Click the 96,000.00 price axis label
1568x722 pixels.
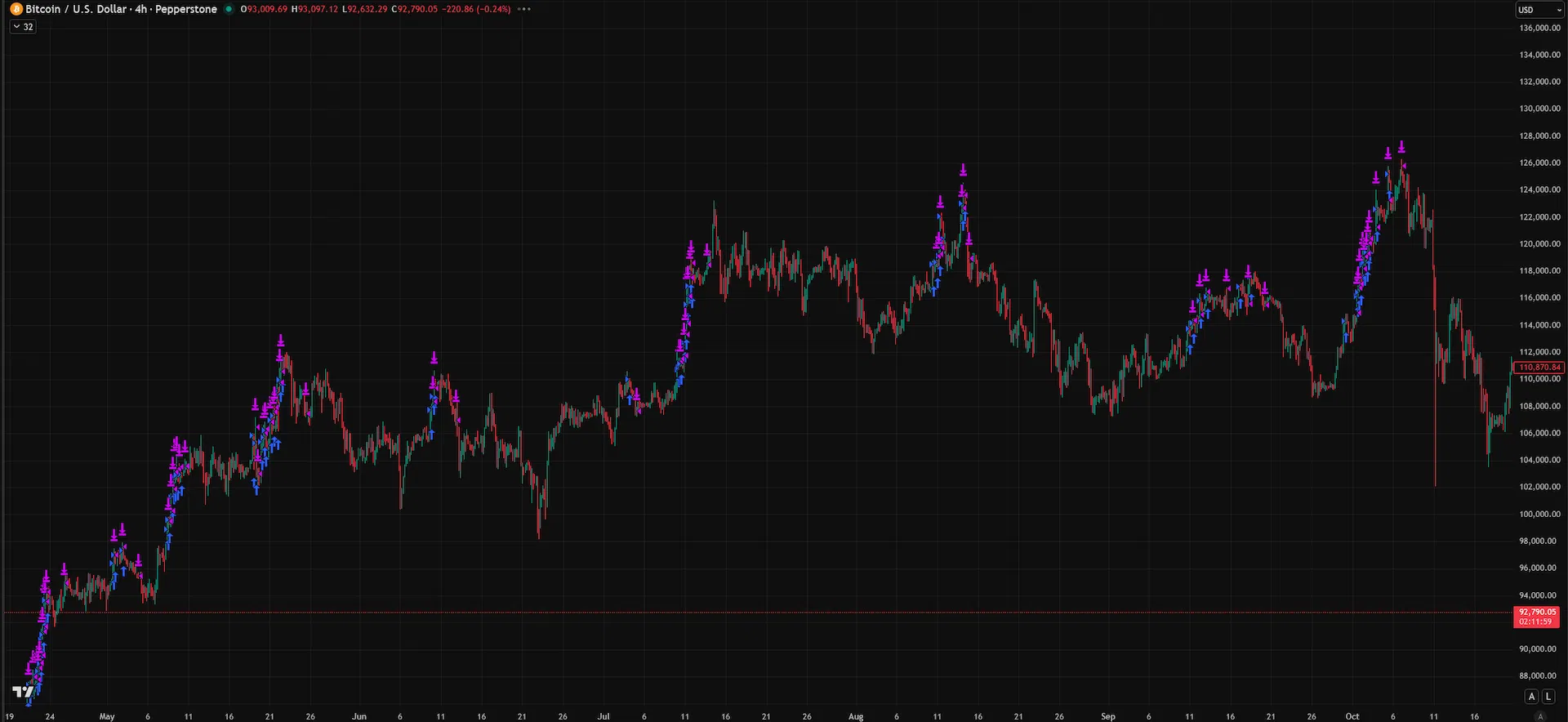[1538, 568]
